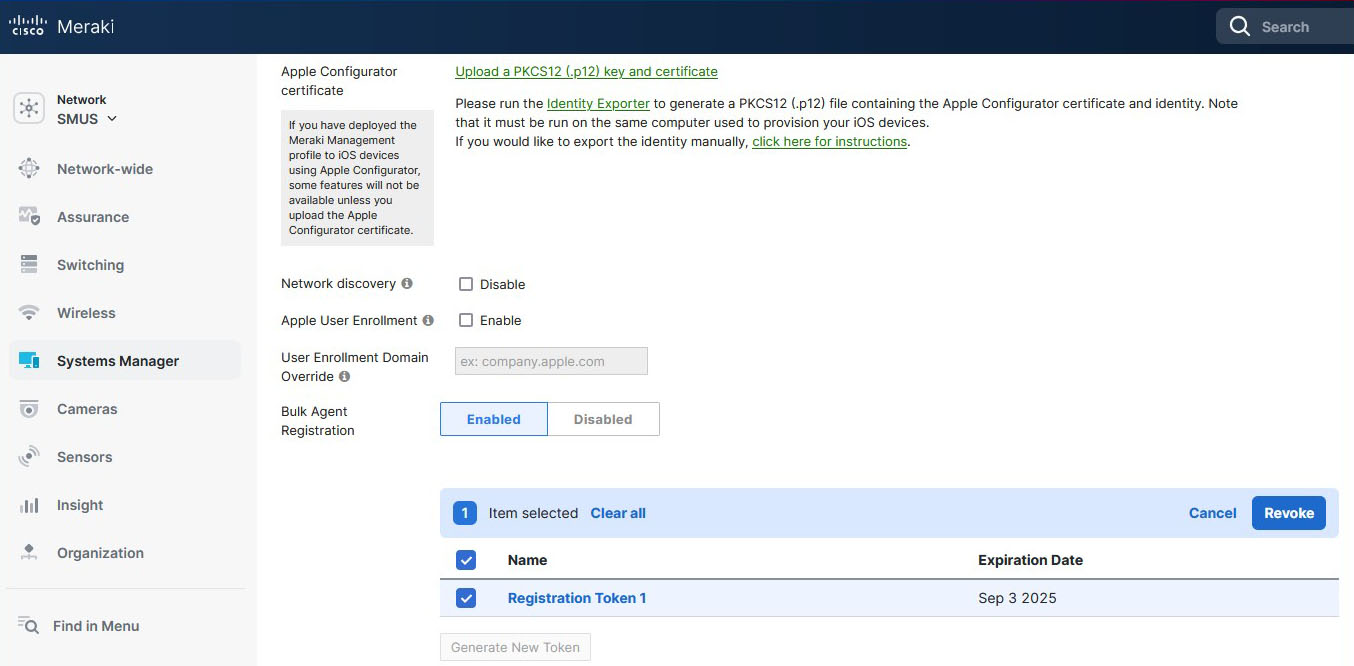Screen dimensions: 1354x666
Task: Click the Cameras icon
Action: pyautogui.click(x=29, y=409)
